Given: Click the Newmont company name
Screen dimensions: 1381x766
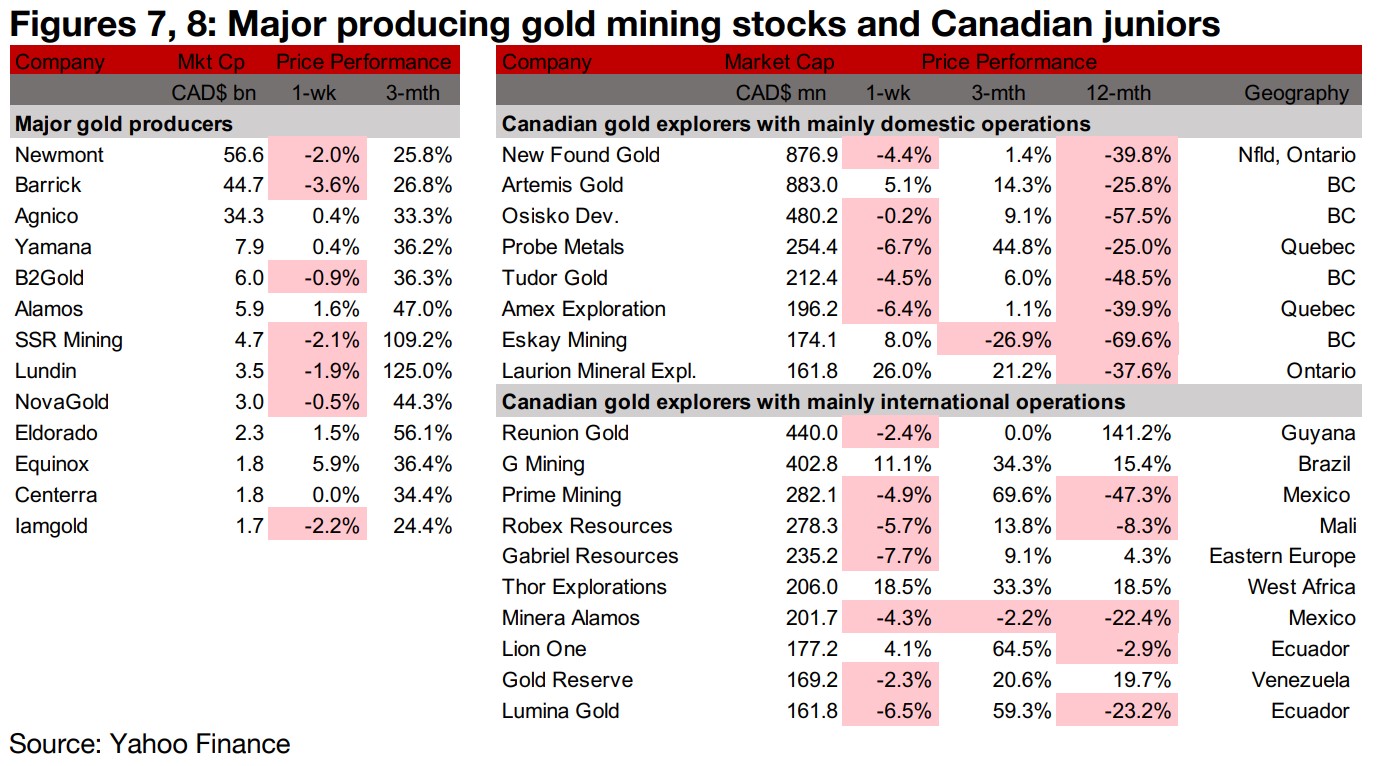Looking at the screenshot, I should click(60, 155).
